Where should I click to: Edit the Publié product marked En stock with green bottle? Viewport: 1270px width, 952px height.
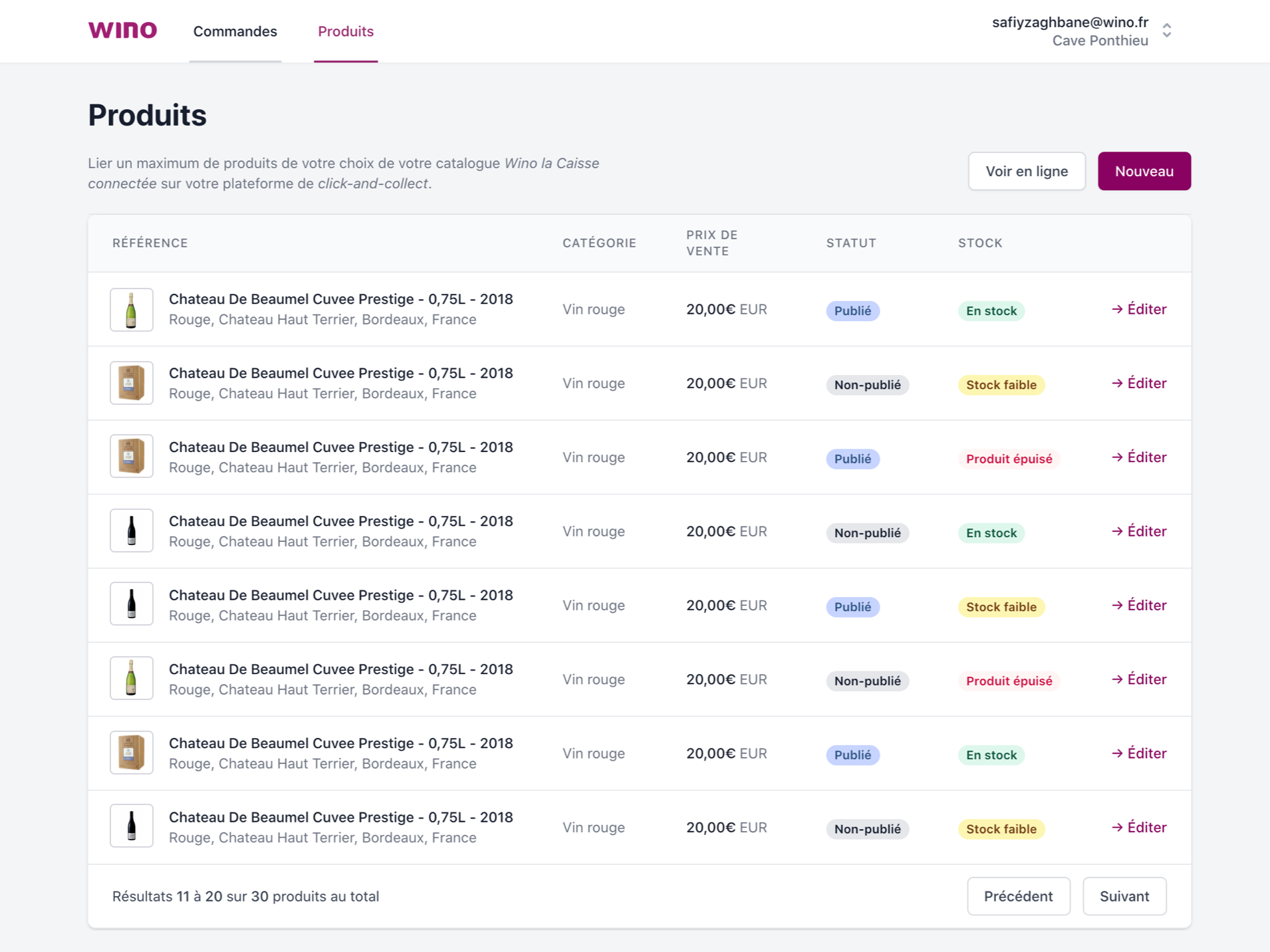pyautogui.click(x=1139, y=309)
